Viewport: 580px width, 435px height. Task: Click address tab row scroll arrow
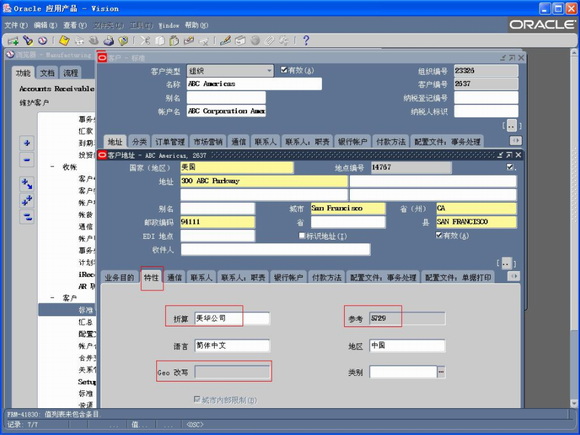[514, 276]
